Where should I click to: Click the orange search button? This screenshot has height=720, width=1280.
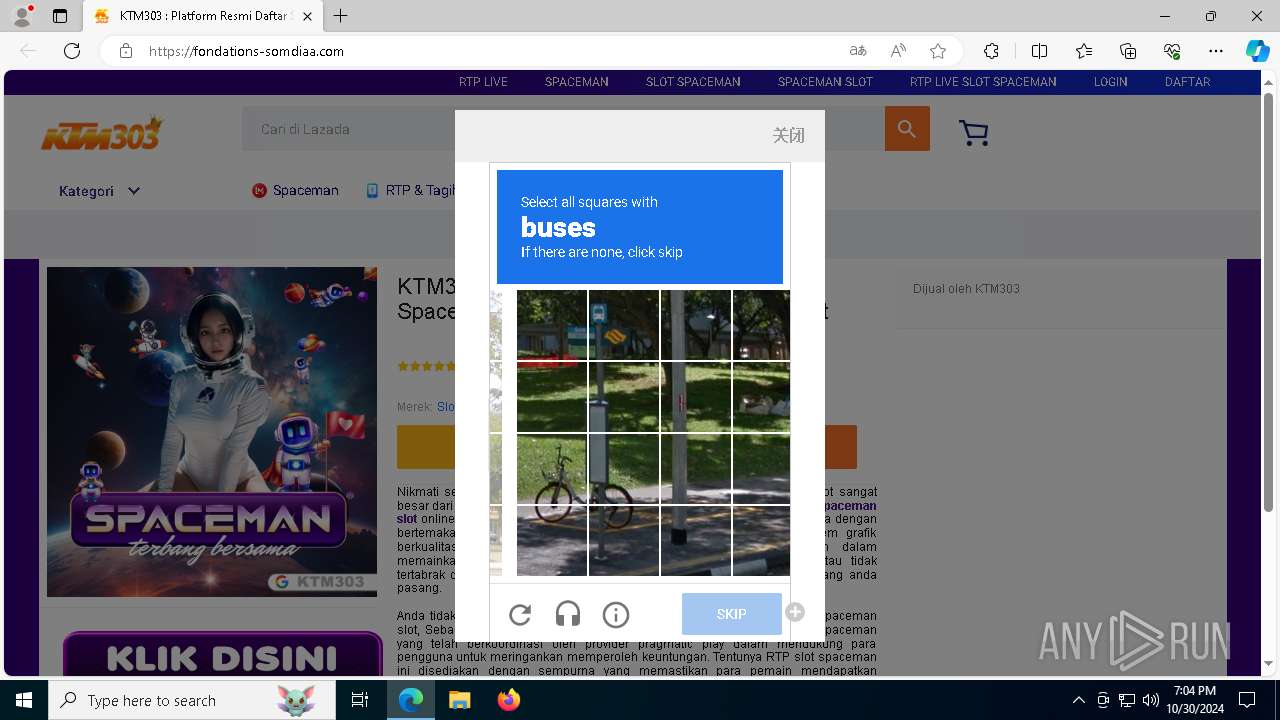907,129
